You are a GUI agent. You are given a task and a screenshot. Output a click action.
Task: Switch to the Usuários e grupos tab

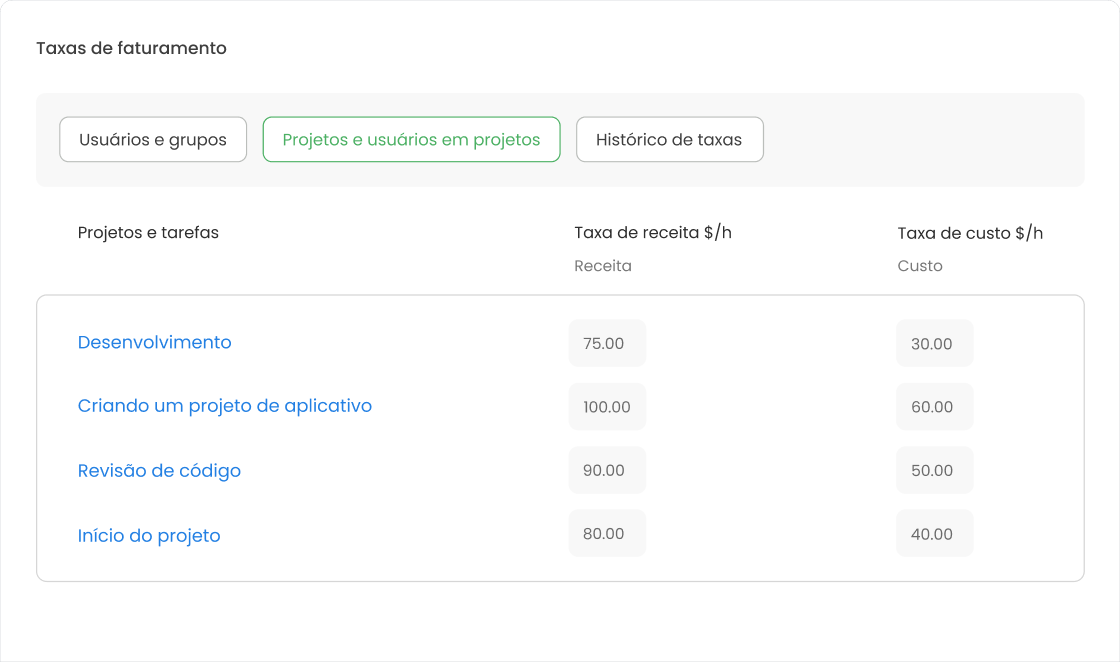153,140
